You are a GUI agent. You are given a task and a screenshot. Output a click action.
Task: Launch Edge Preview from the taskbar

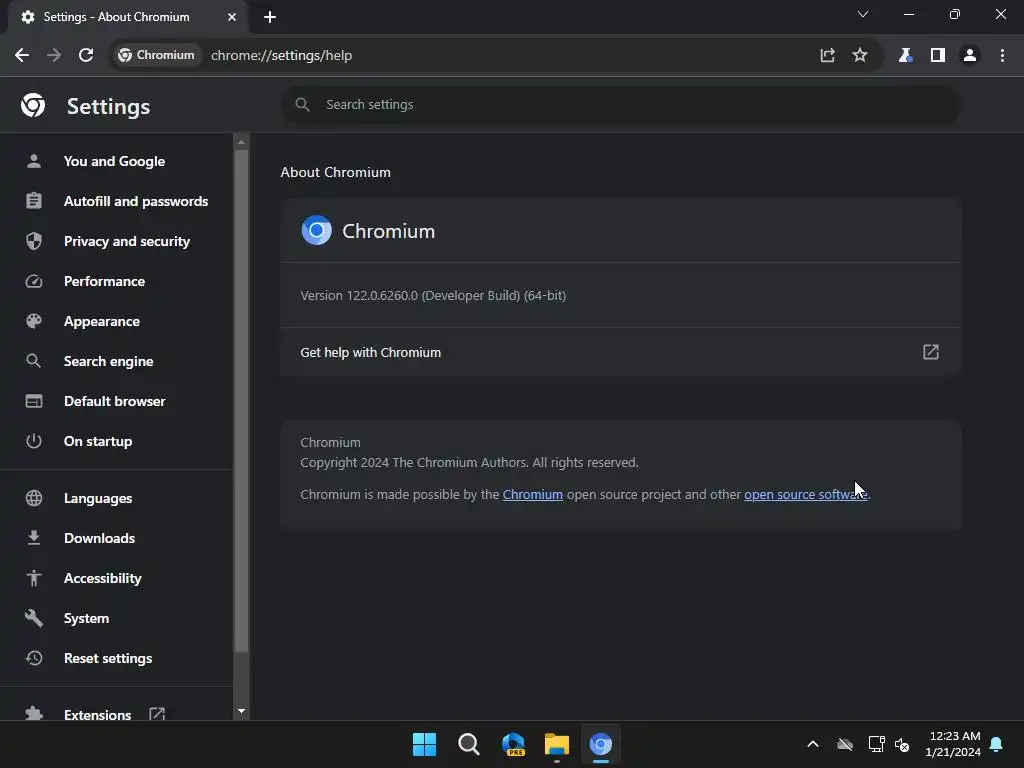[513, 744]
